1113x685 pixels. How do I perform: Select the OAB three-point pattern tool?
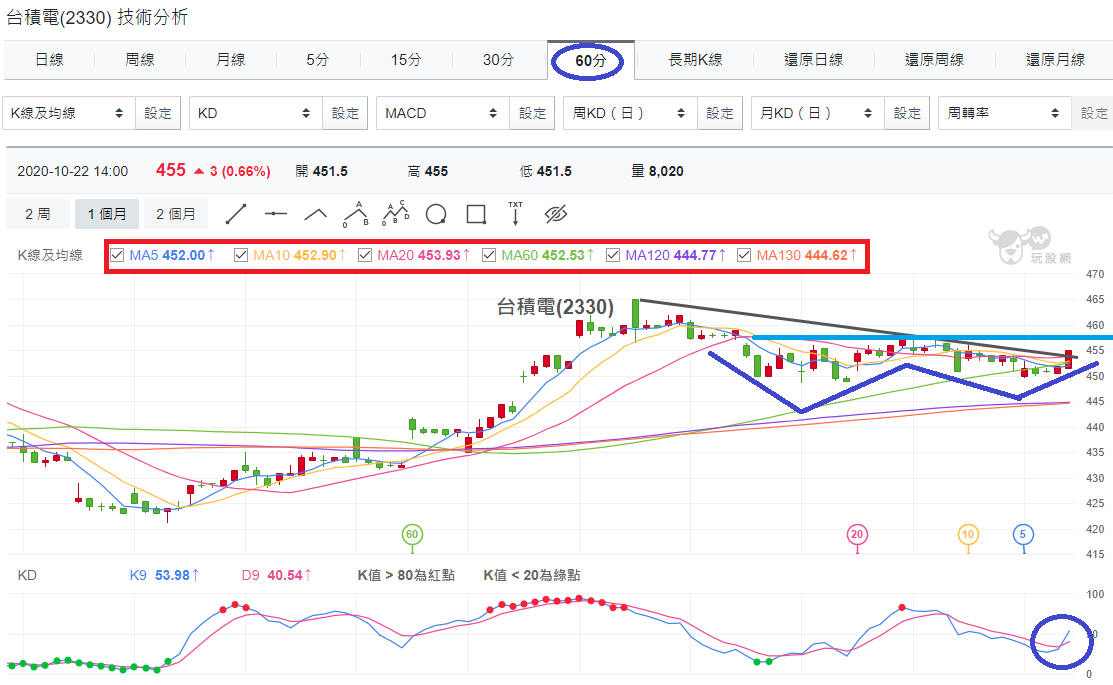pyautogui.click(x=356, y=214)
